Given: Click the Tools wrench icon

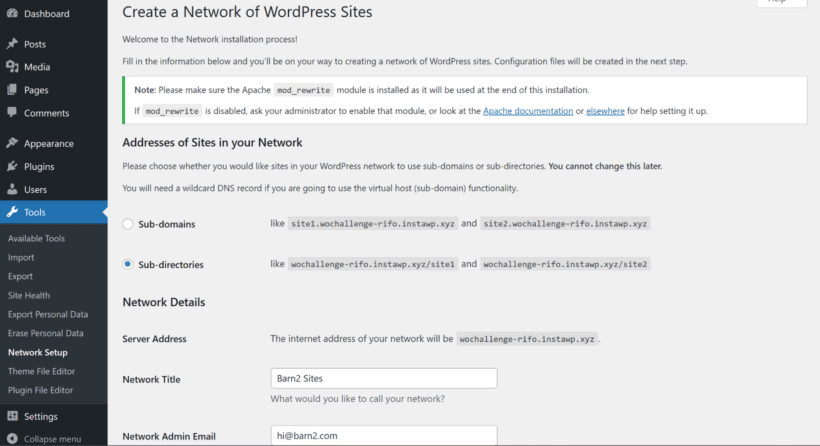Looking at the screenshot, I should (12, 212).
